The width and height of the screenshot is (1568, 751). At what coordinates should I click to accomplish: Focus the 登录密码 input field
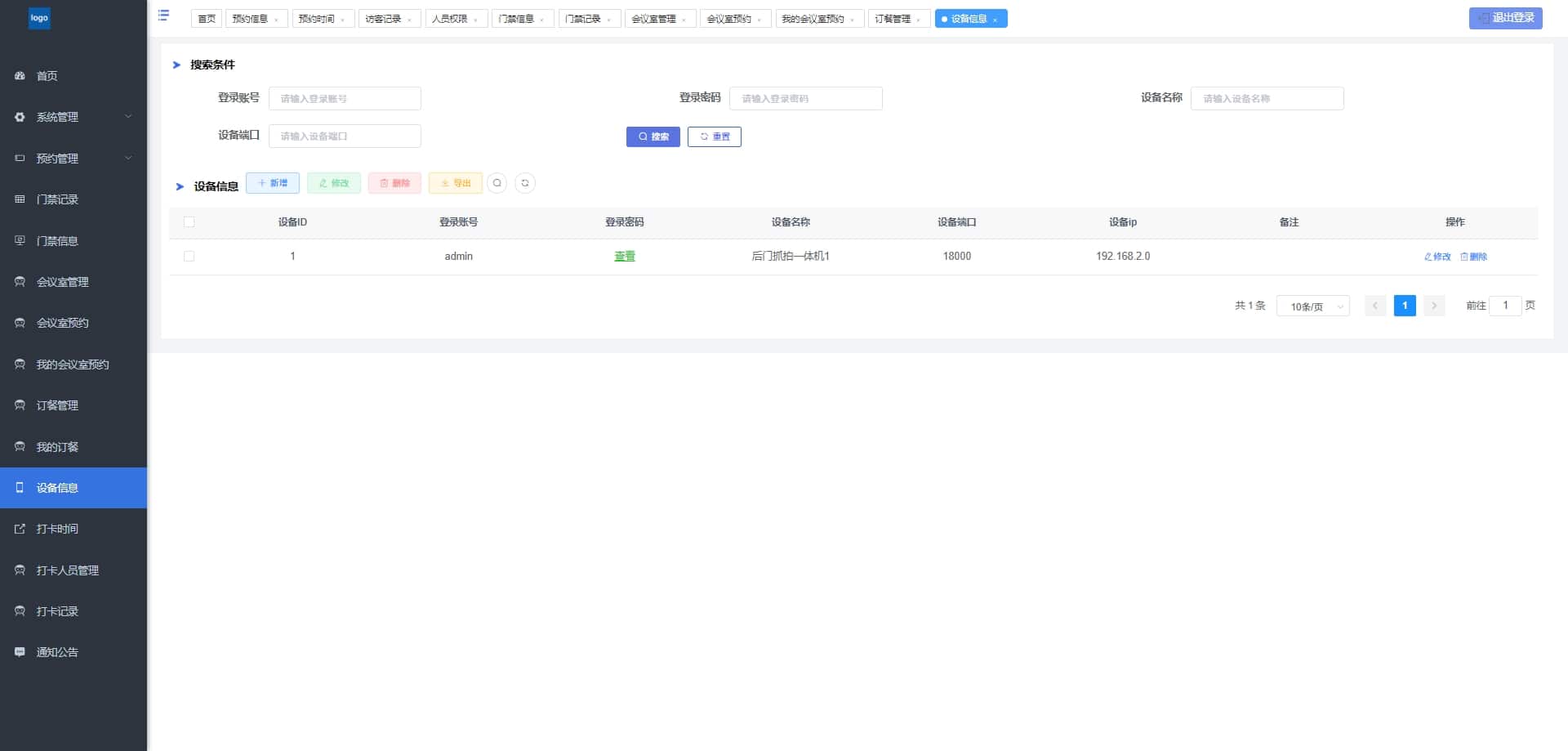coord(806,98)
